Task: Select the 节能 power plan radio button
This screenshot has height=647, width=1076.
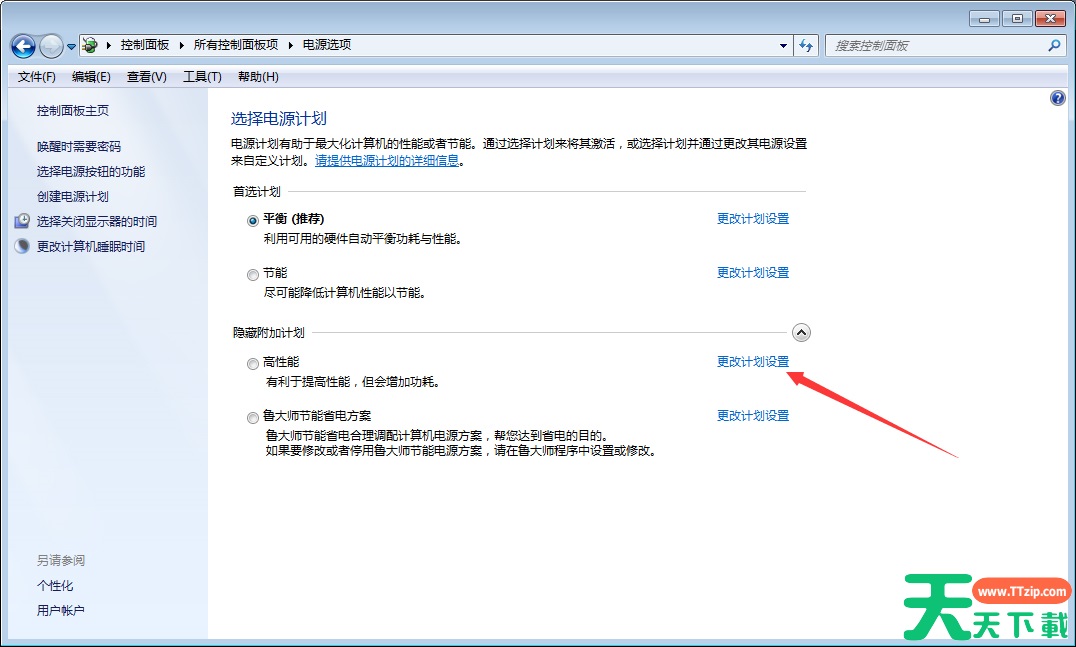Action: click(253, 274)
